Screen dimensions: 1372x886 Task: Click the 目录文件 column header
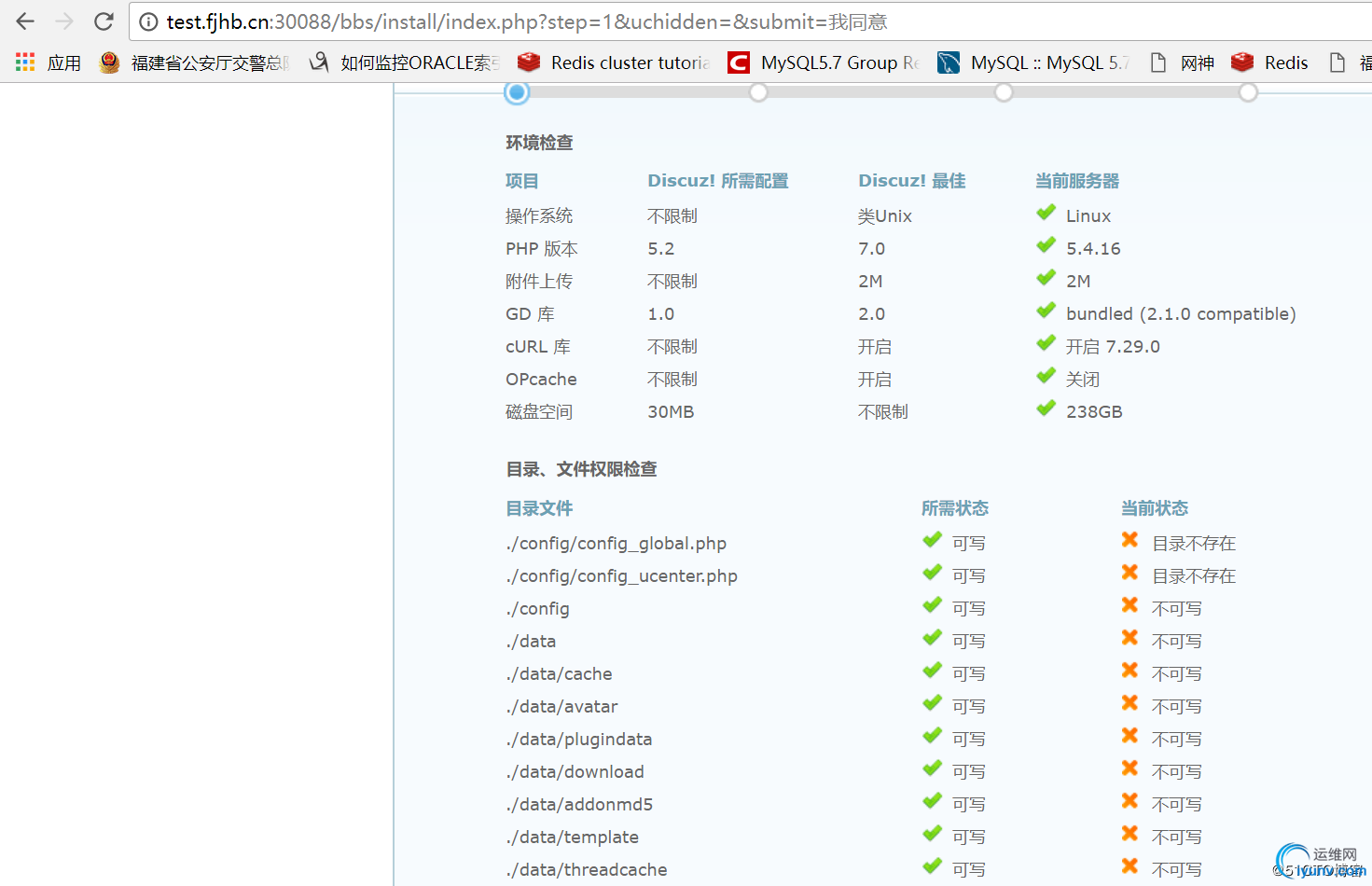tap(539, 508)
